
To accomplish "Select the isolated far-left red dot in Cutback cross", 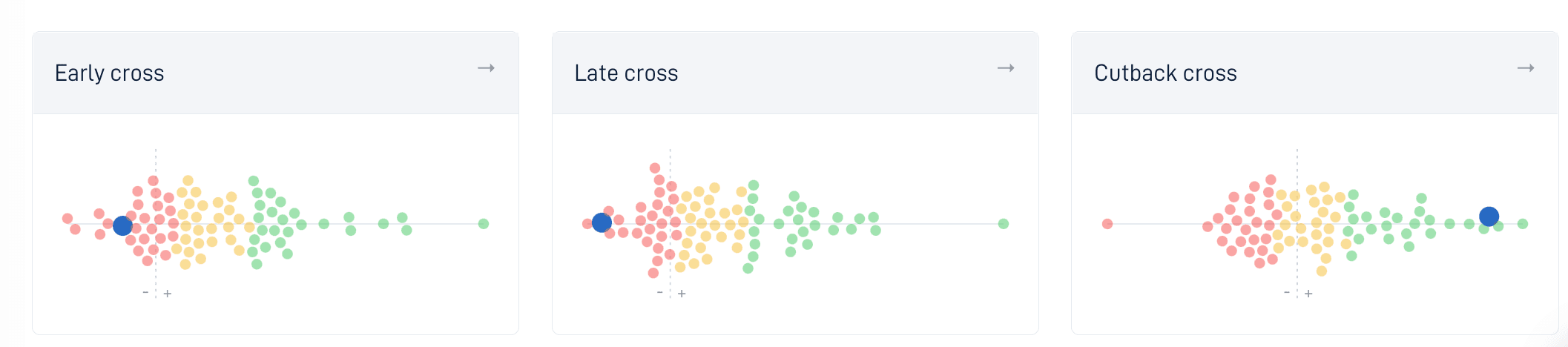I will [x=1107, y=224].
